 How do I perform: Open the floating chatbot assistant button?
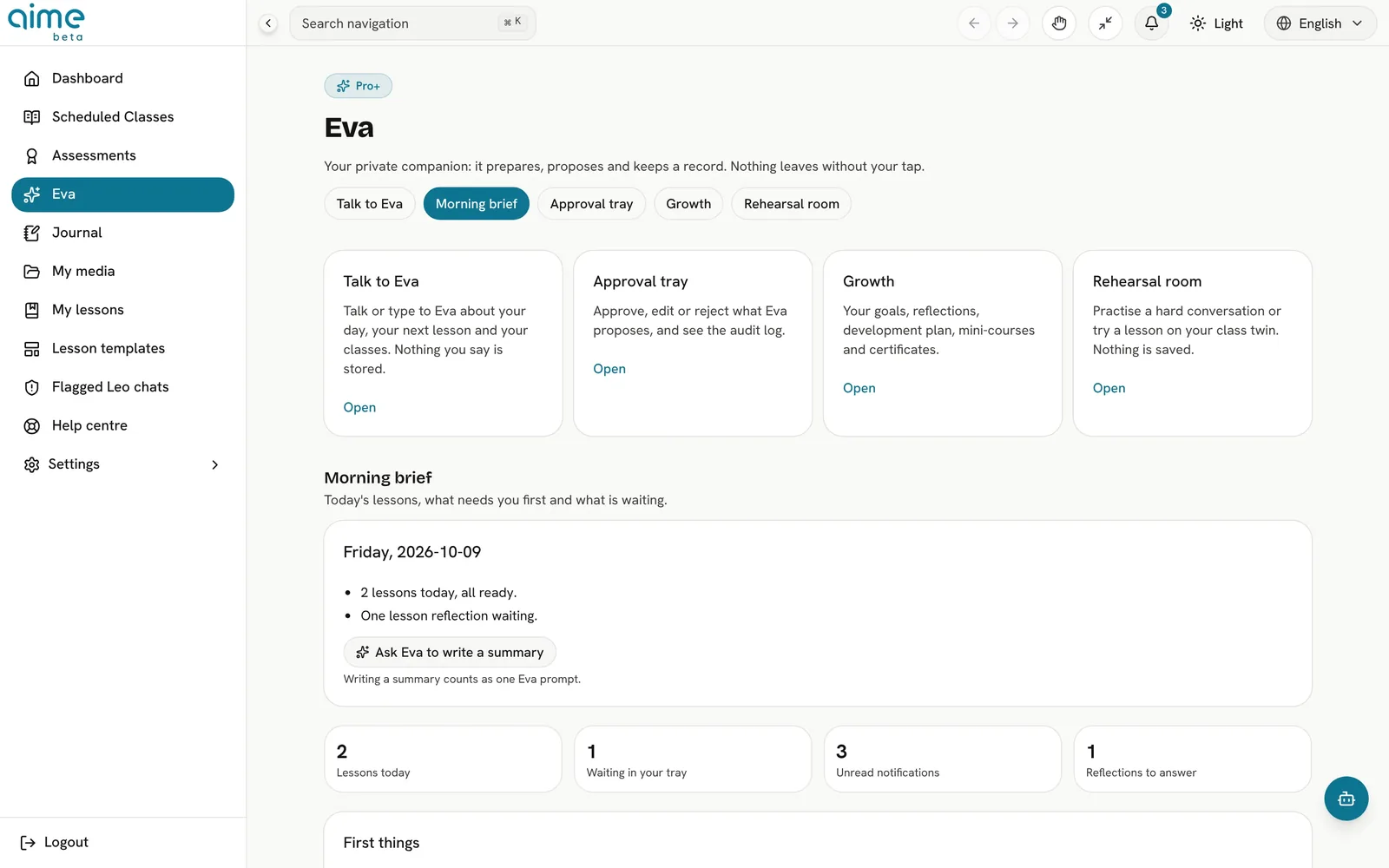[1346, 799]
